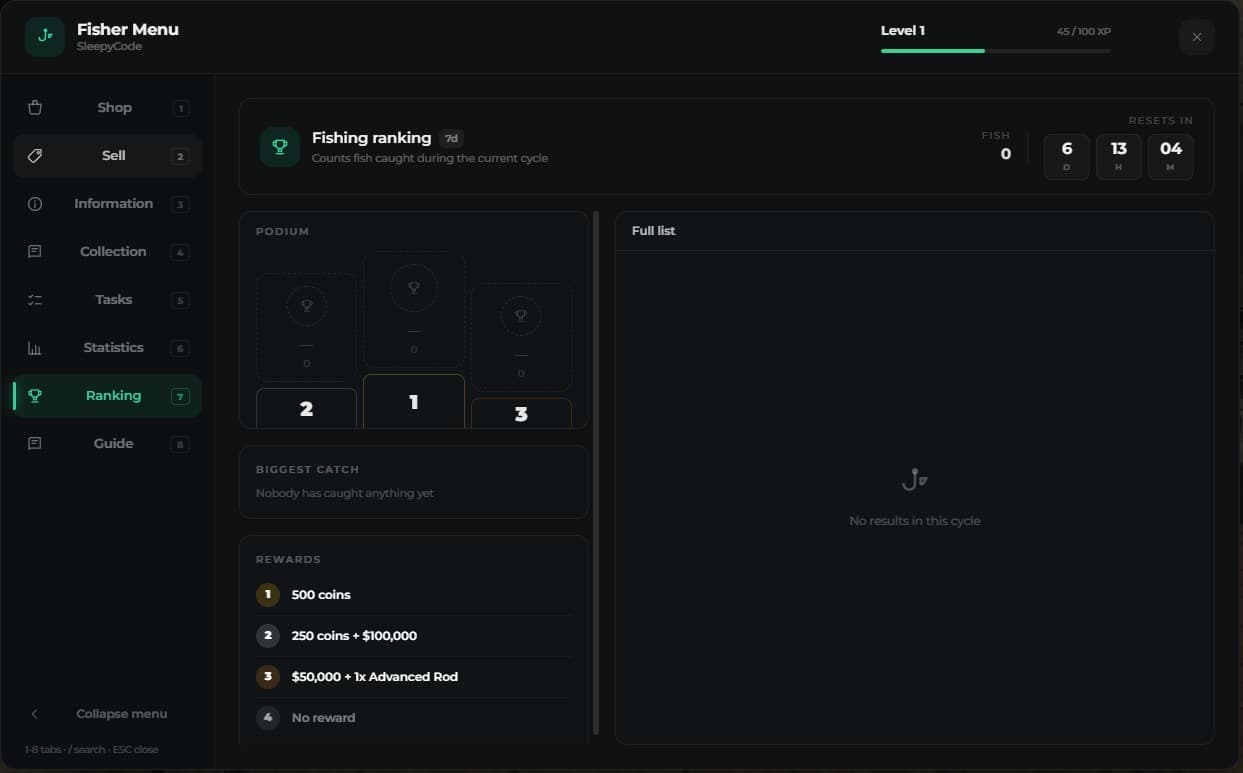Click the Fisher Menu hook logo
The width and height of the screenshot is (1243, 773).
pos(45,37)
